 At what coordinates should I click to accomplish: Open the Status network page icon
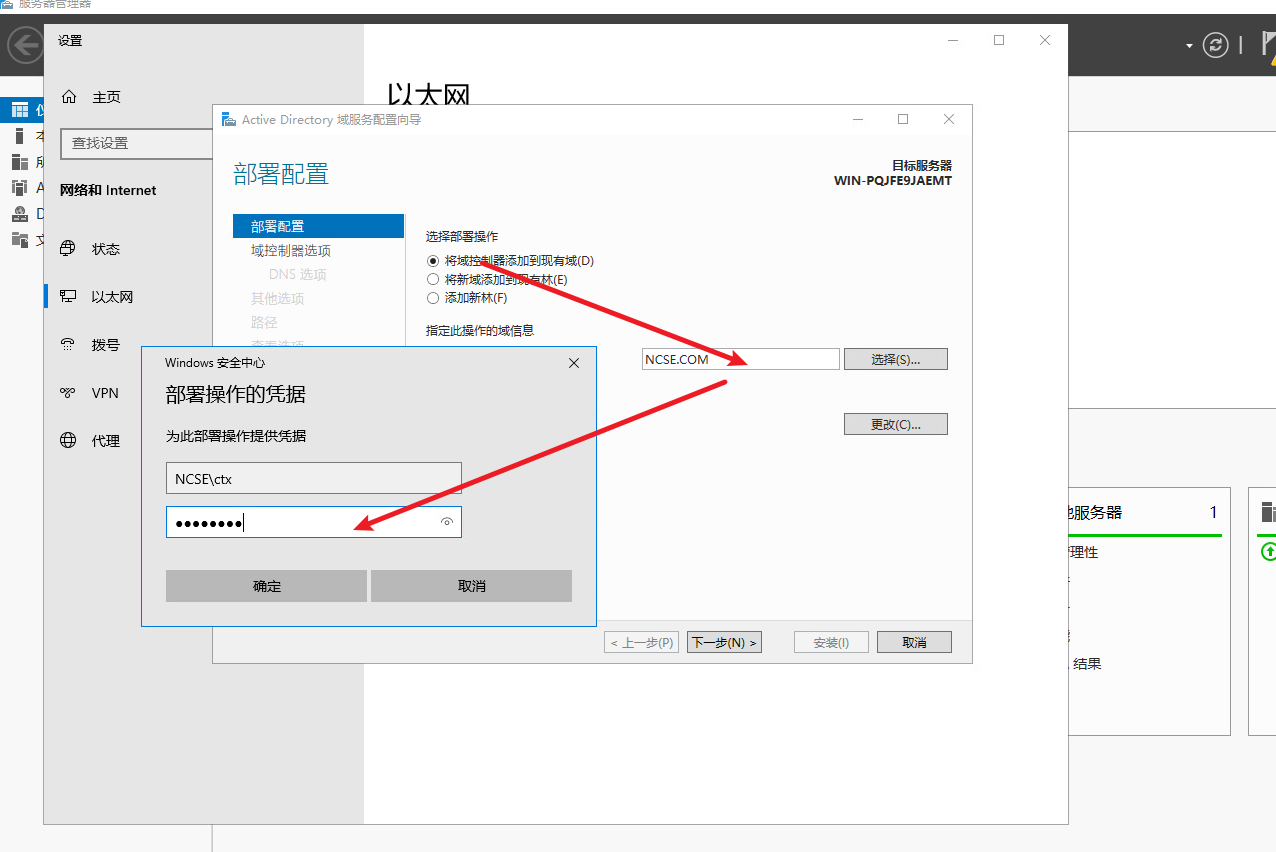tap(69, 249)
